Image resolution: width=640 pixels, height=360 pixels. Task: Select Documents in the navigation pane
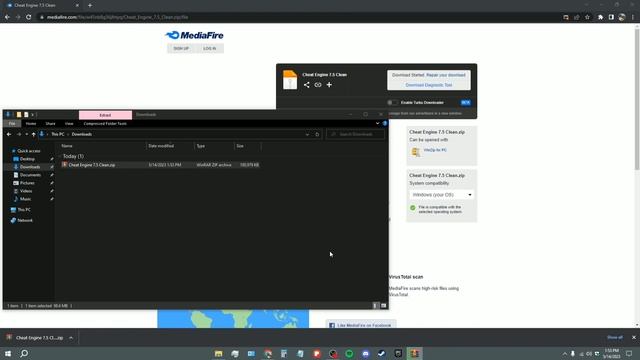point(30,175)
